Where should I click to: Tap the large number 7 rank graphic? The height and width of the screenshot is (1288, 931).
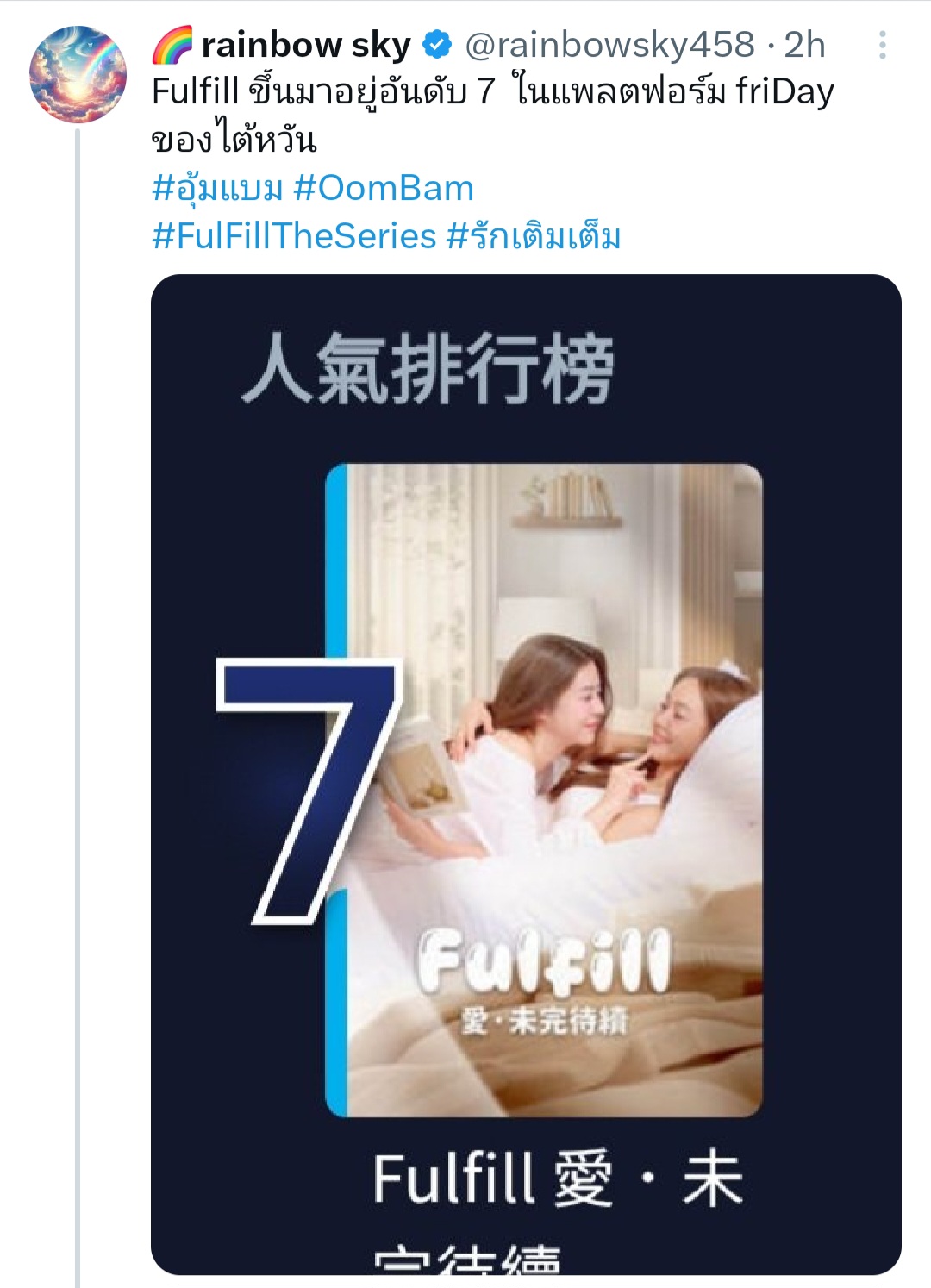tap(309, 791)
